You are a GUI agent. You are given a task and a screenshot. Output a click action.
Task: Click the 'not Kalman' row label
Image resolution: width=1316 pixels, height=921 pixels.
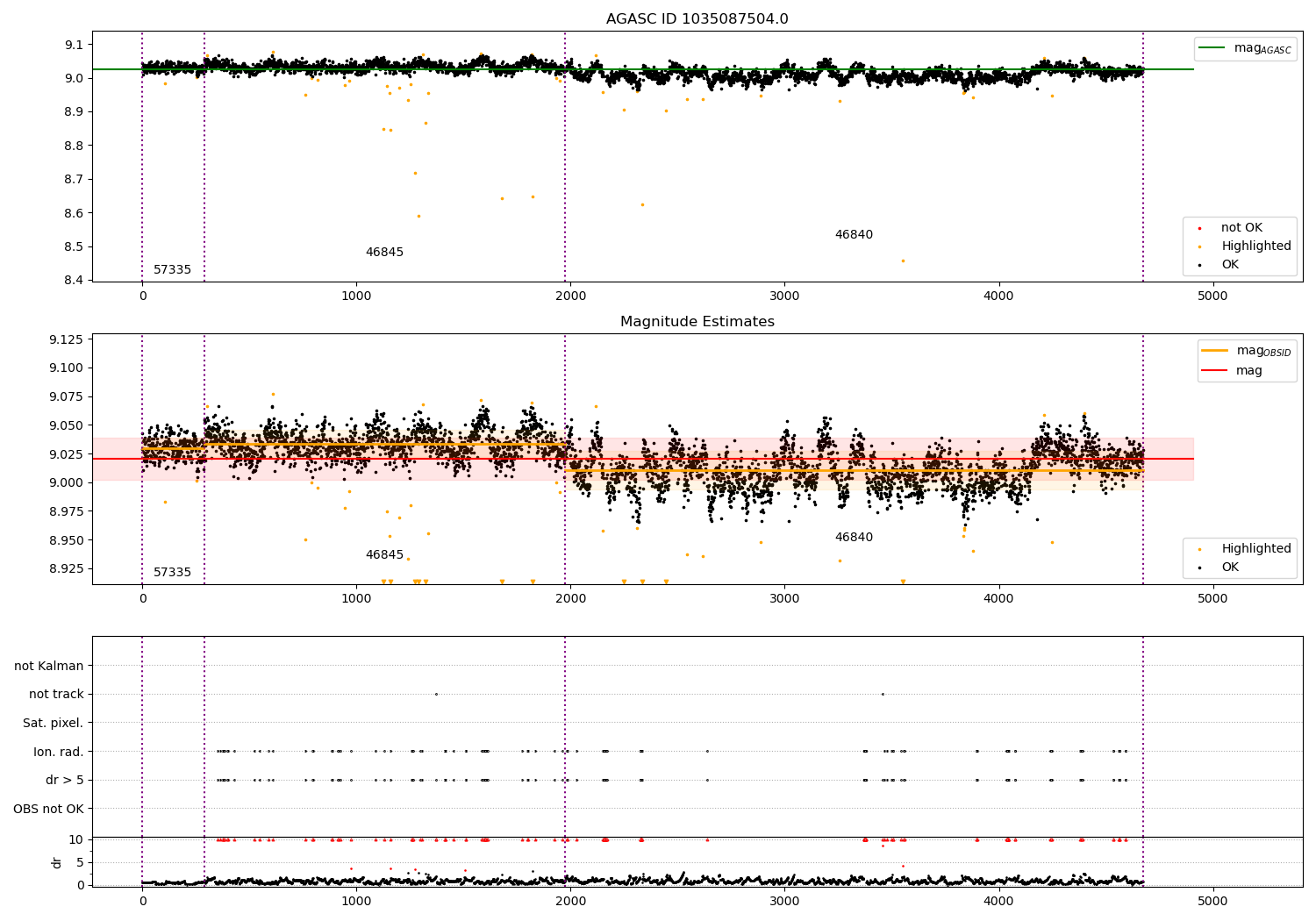[49, 667]
